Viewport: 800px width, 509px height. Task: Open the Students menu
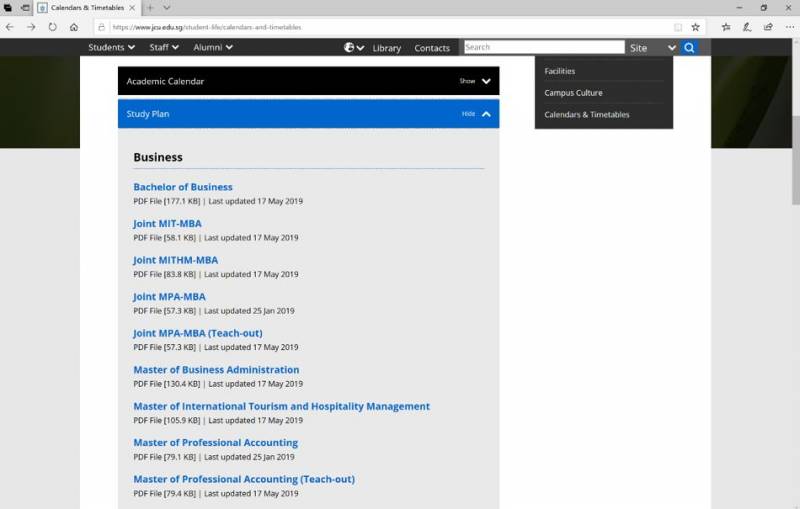[x=111, y=47]
